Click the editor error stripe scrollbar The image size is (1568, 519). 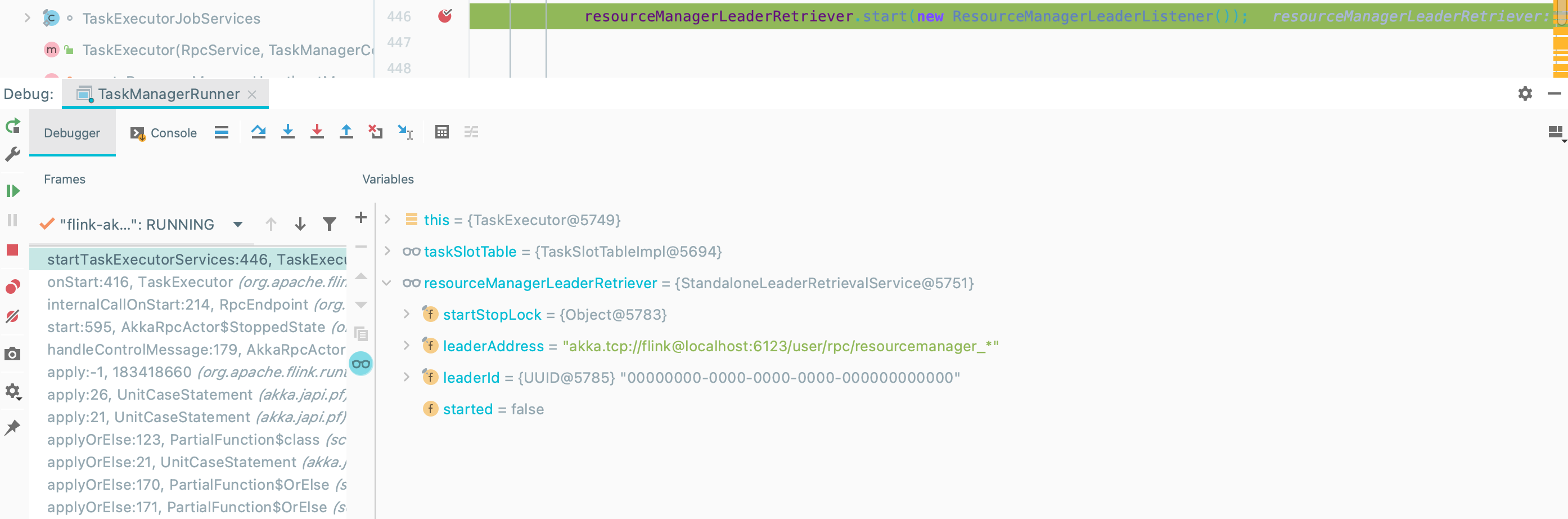(x=1560, y=39)
